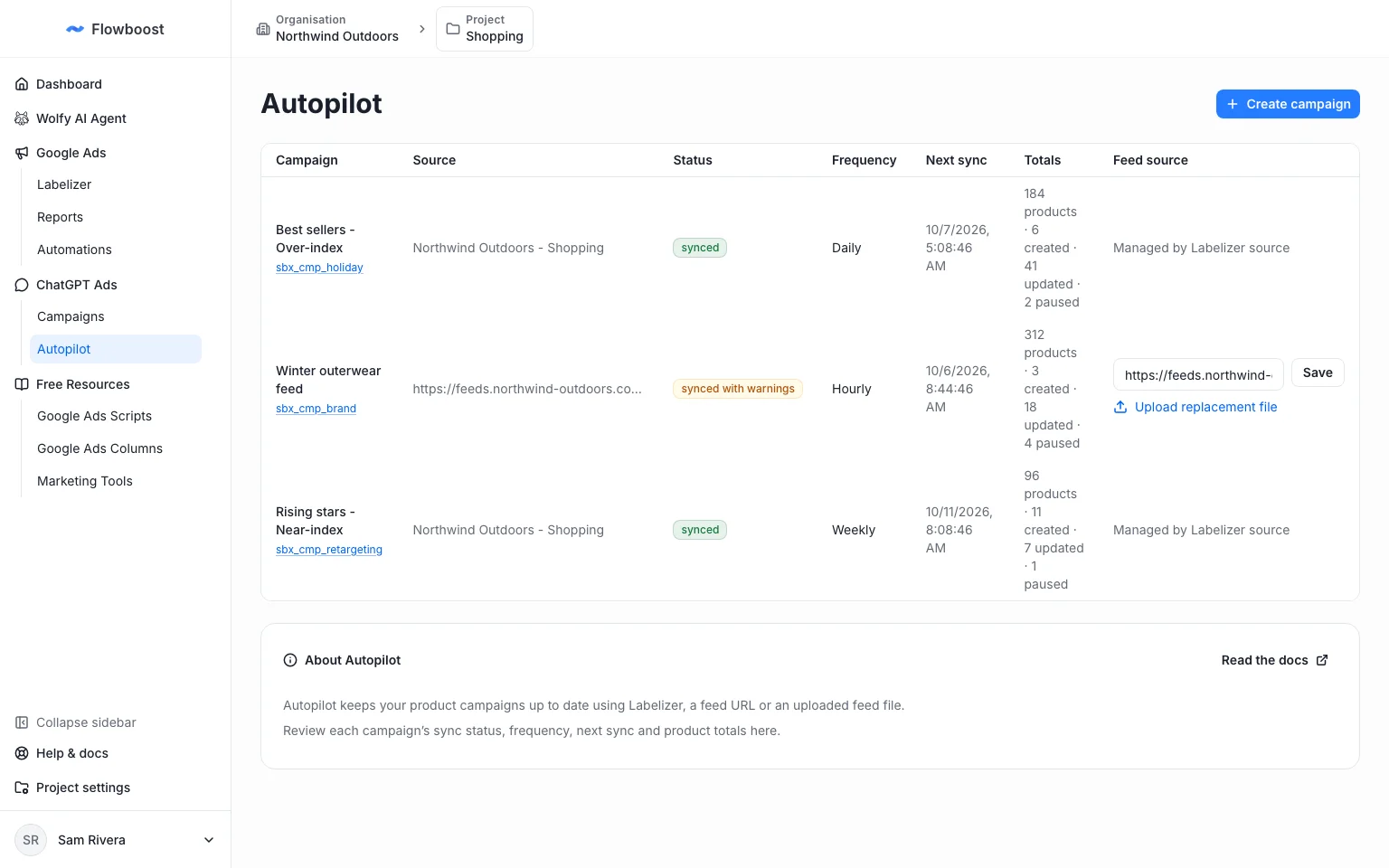Click the Help & docs lifebuoy icon
1389x868 pixels.
[x=22, y=753]
